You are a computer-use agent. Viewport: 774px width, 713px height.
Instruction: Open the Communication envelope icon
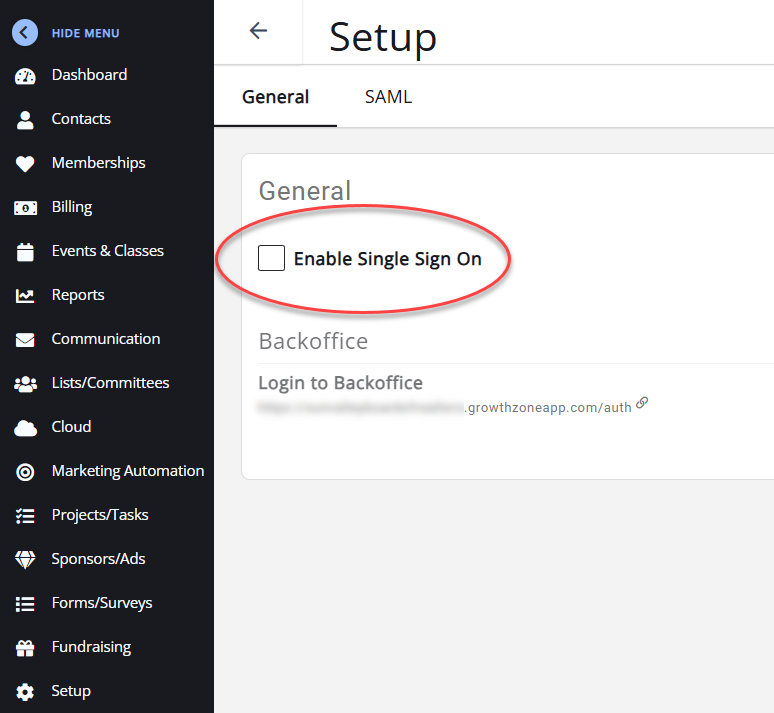click(26, 340)
